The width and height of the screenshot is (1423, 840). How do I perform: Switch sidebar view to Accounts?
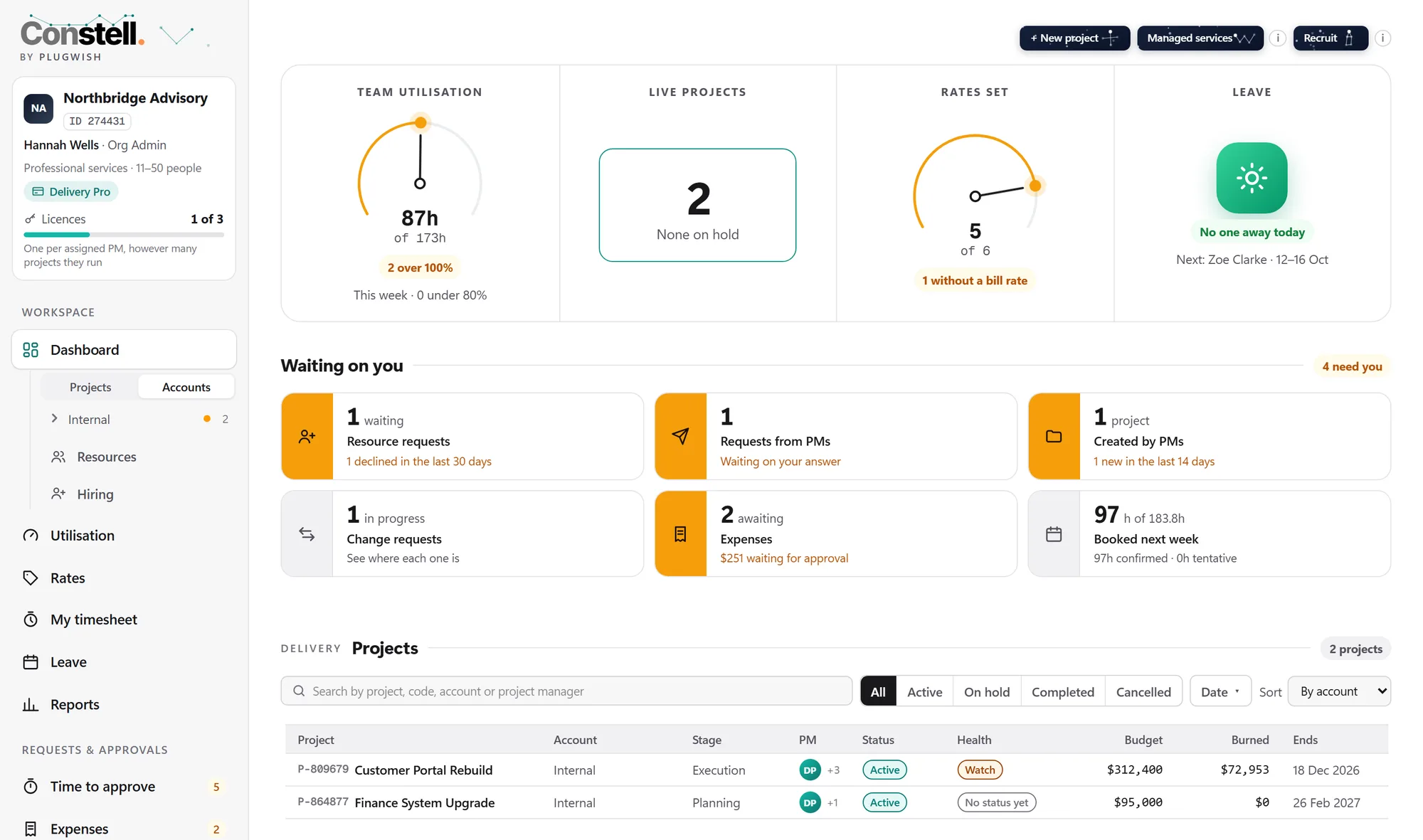pyautogui.click(x=186, y=387)
